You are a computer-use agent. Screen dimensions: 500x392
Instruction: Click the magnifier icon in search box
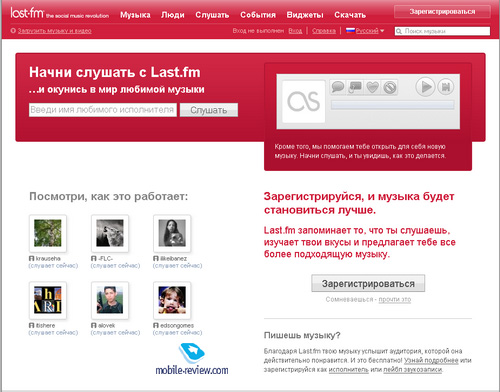(399, 31)
